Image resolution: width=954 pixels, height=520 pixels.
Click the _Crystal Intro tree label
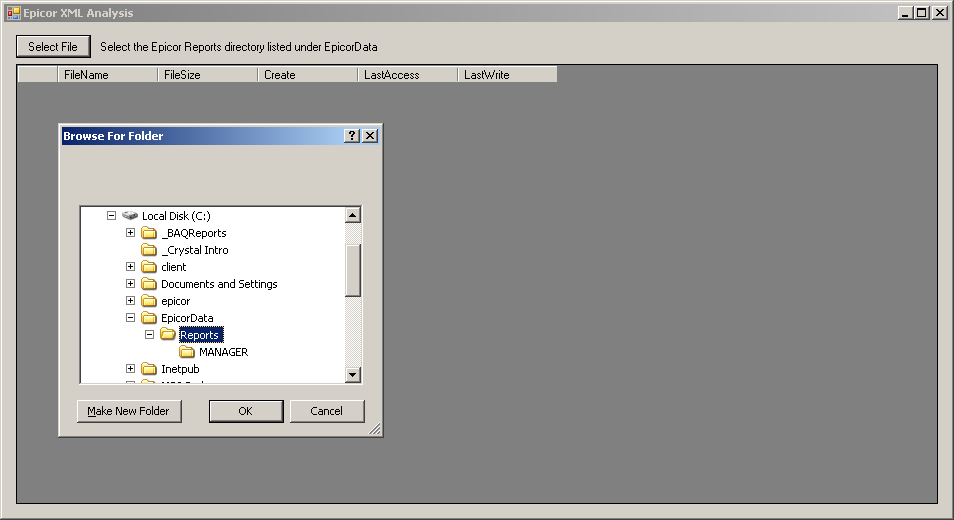click(x=195, y=250)
